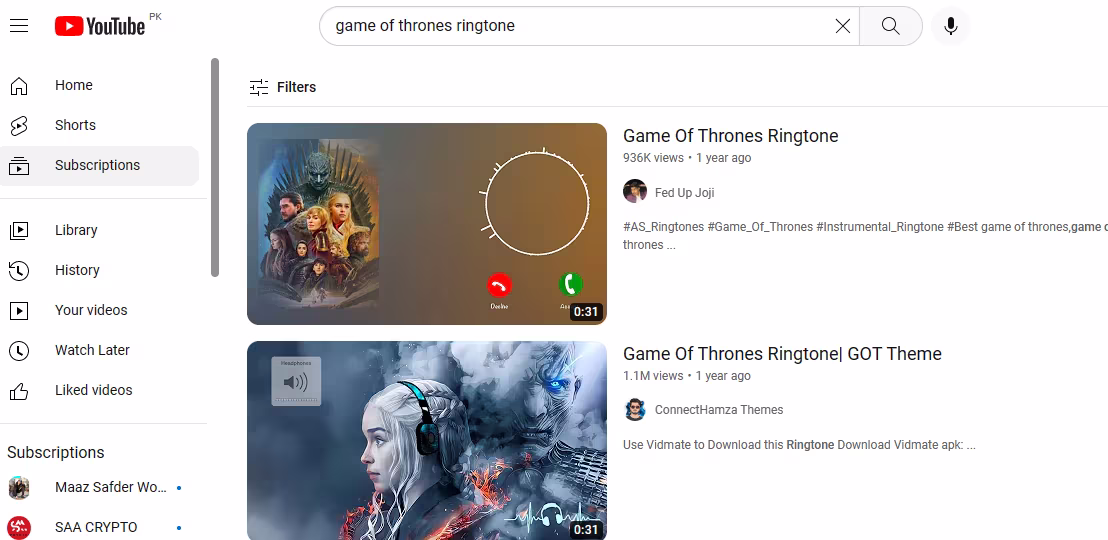Open Liked videos playlist
1108x540 pixels.
[x=99, y=390]
